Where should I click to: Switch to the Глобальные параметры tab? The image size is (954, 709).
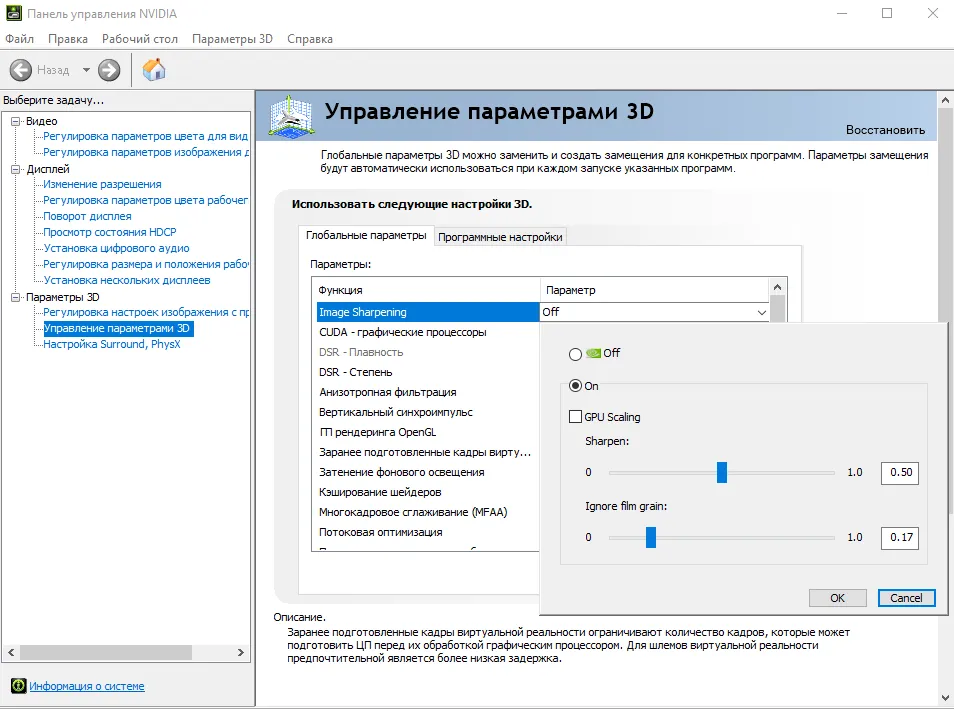pyautogui.click(x=366, y=236)
